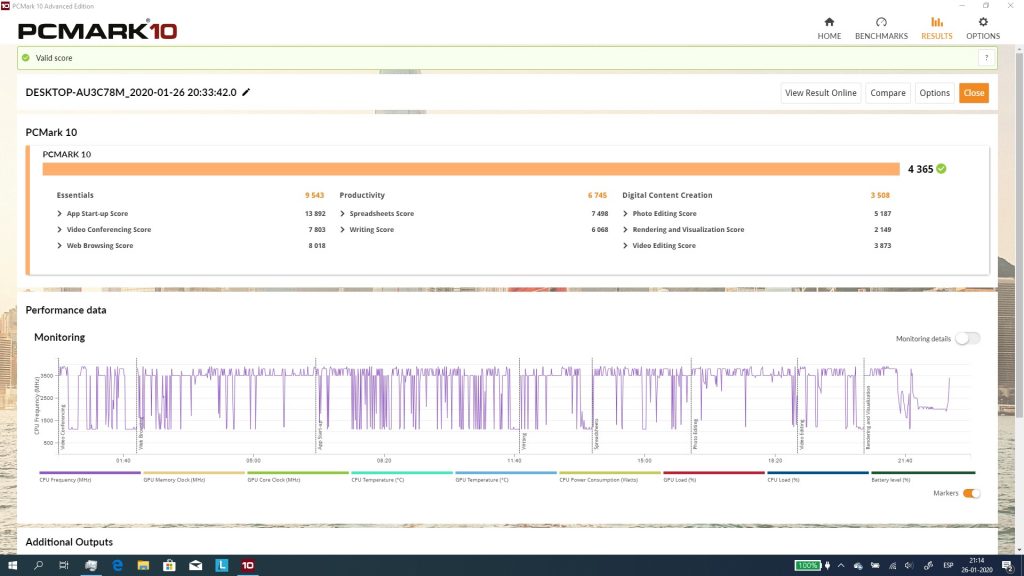
Task: Open File Explorer from the taskbar
Action: pyautogui.click(x=144, y=566)
